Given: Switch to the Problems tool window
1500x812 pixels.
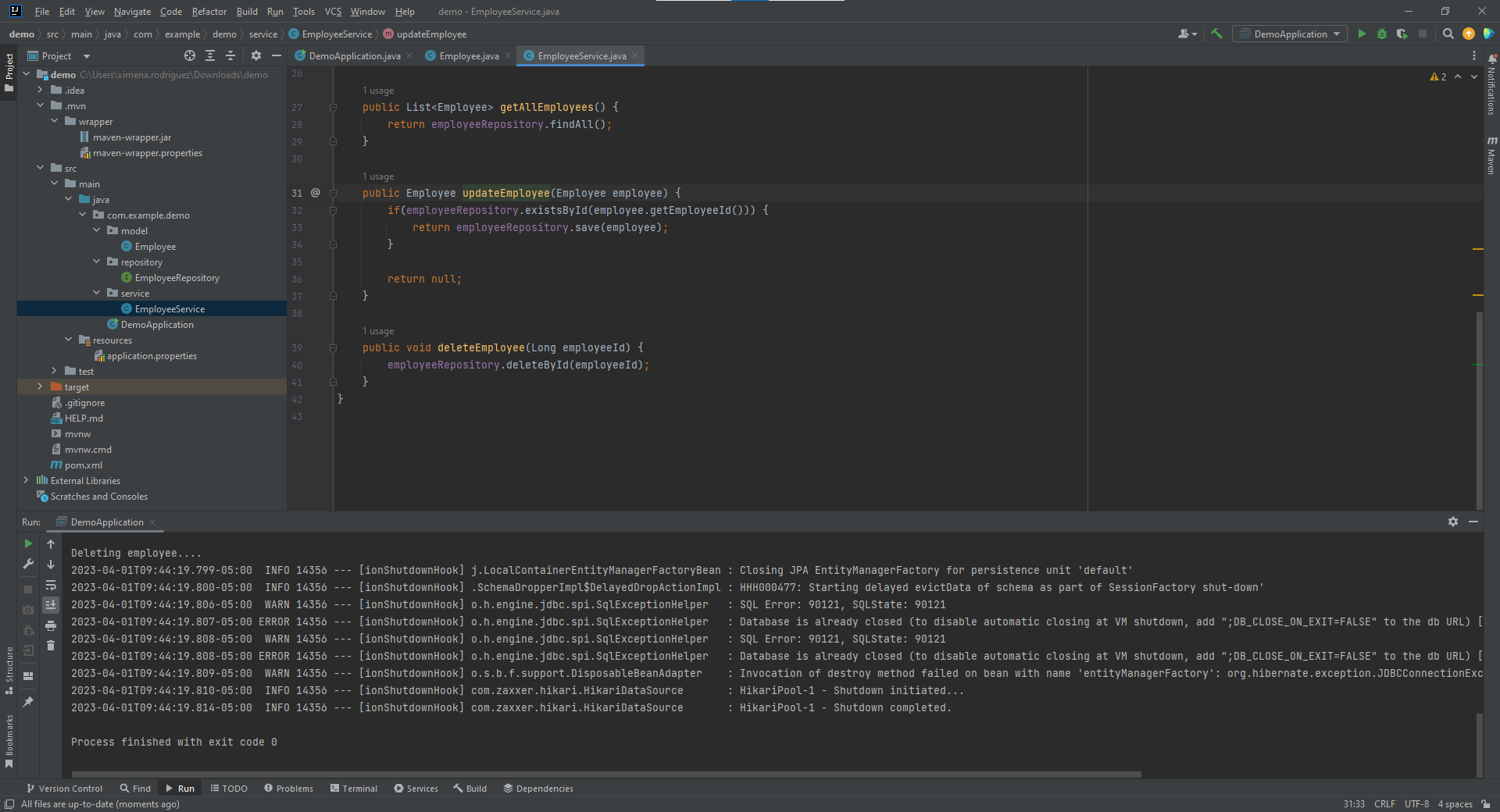Looking at the screenshot, I should [288, 789].
